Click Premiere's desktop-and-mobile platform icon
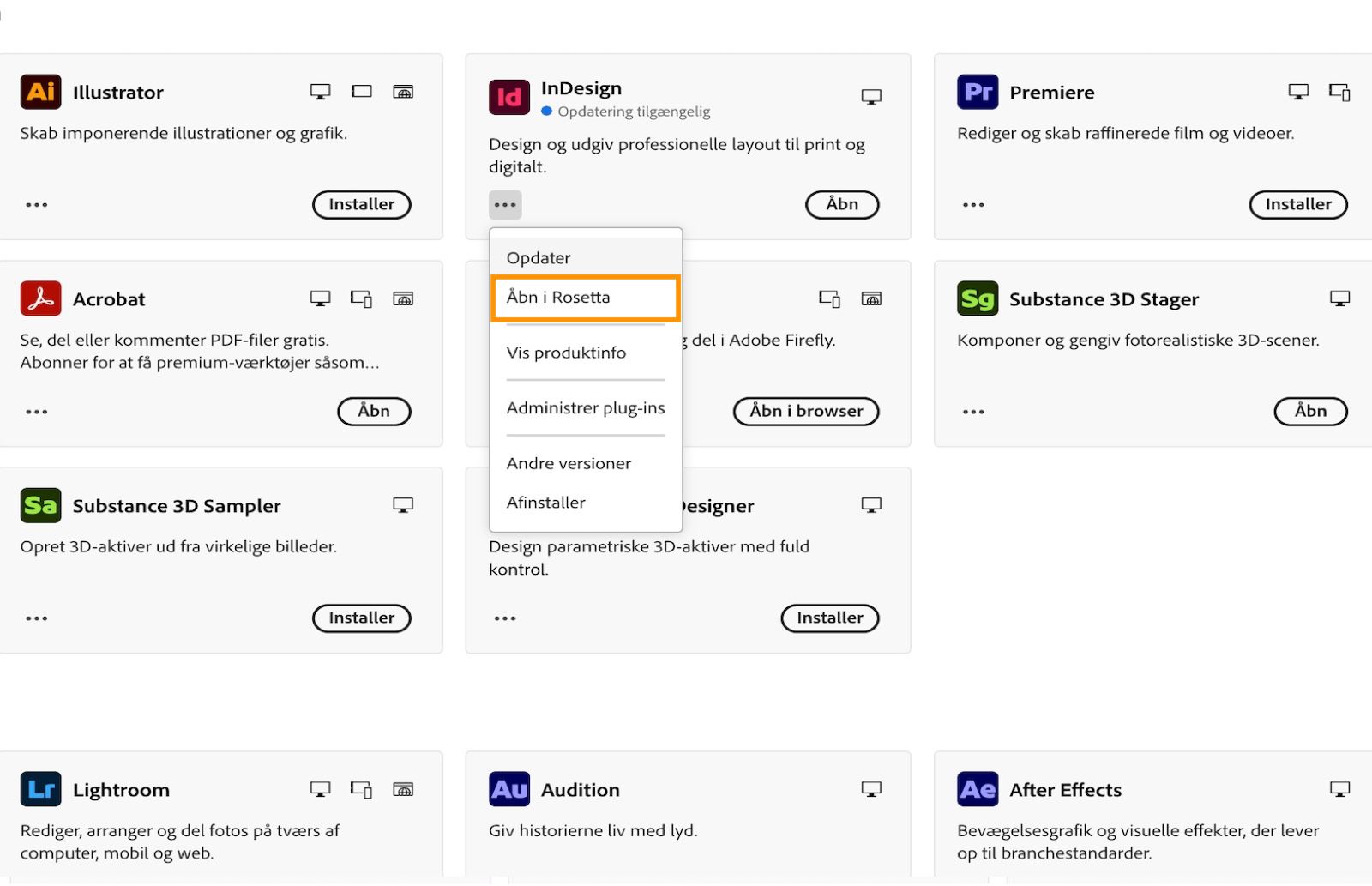The image size is (1372, 886). [1339, 92]
